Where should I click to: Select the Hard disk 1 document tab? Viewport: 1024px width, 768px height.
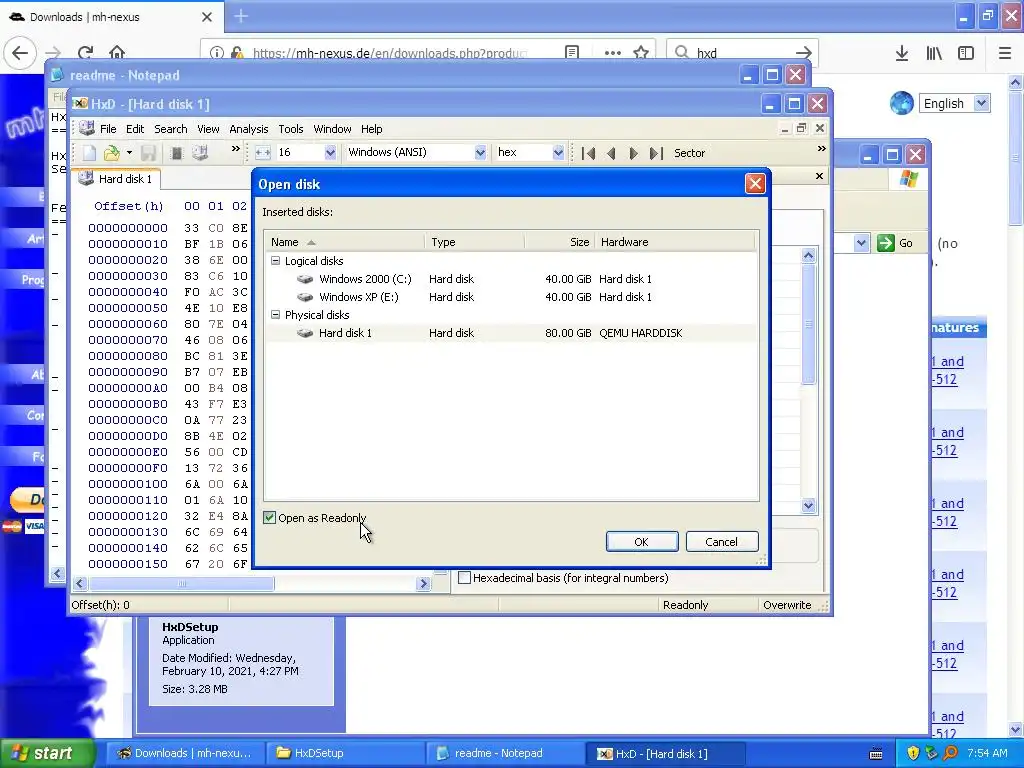click(x=116, y=179)
